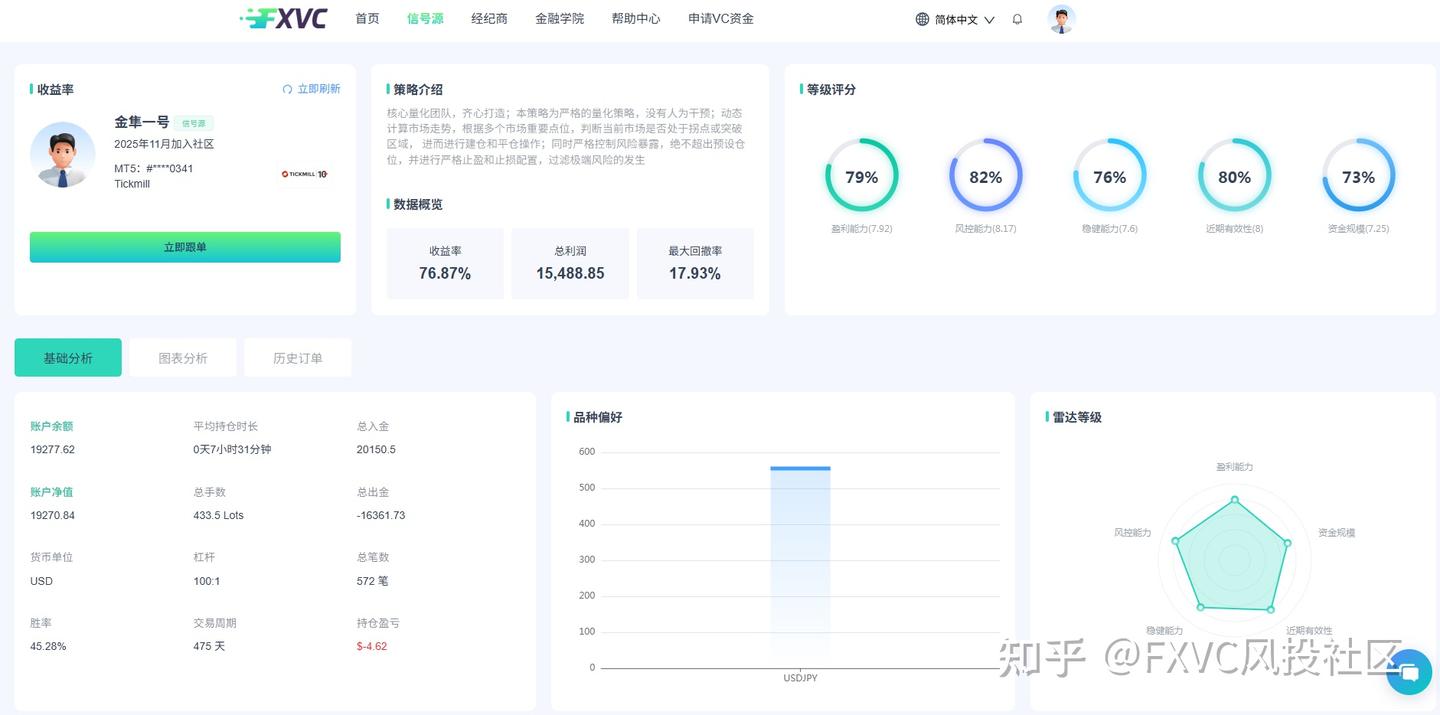
Task: Click the 品种偏好 section heading
Action: (x=598, y=417)
